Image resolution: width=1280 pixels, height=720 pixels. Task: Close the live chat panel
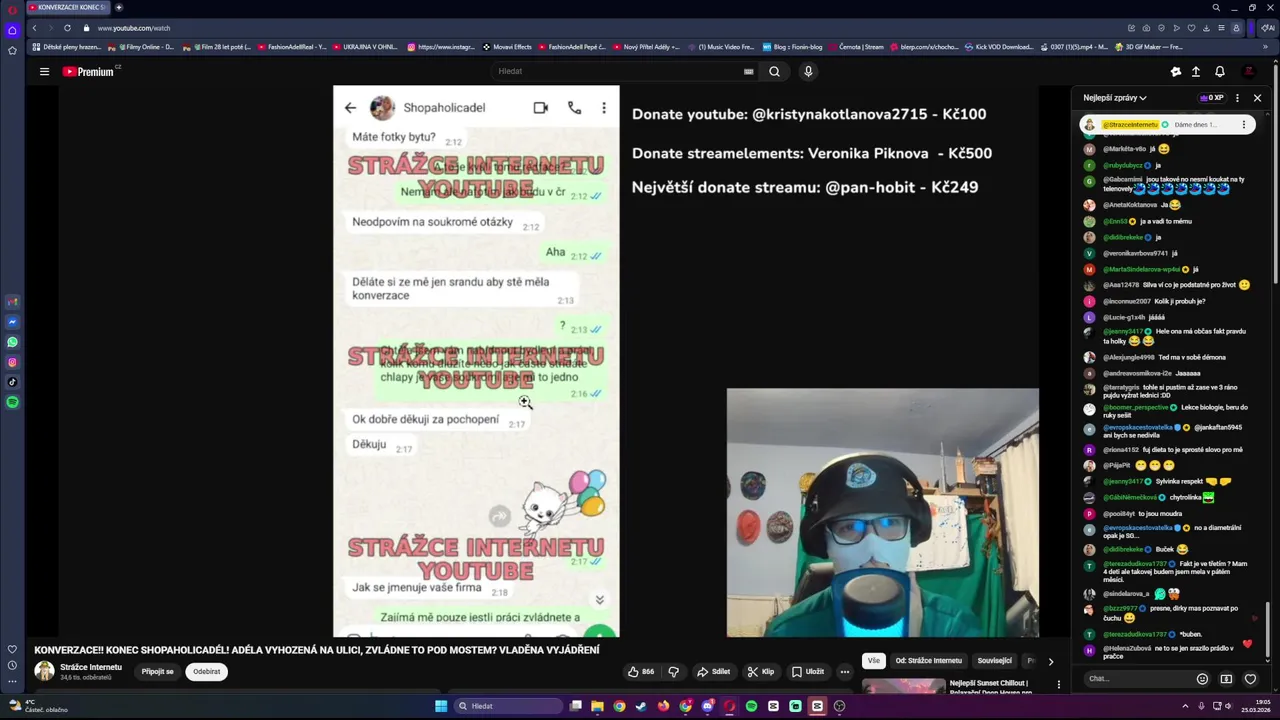[x=1257, y=98]
